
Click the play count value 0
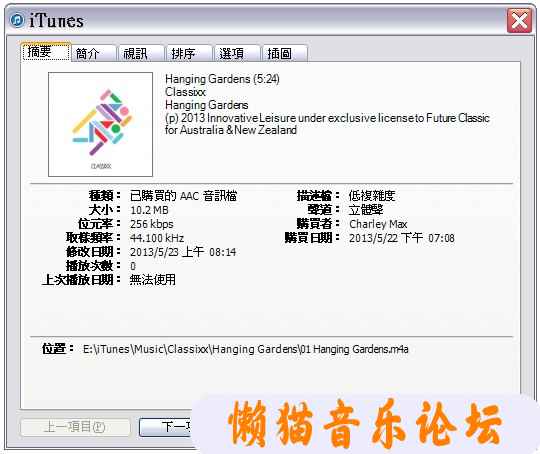pyautogui.click(x=133, y=266)
